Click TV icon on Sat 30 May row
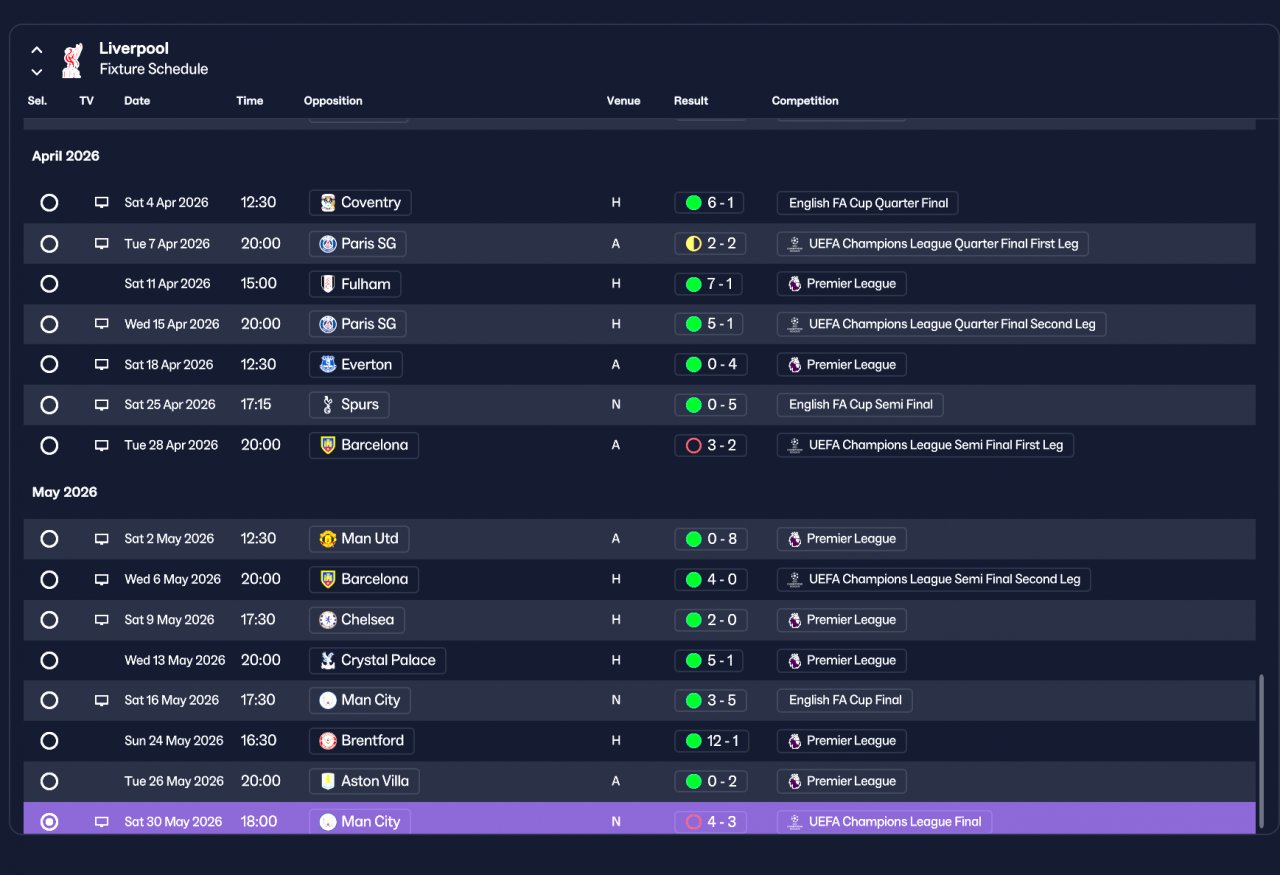This screenshot has width=1280, height=875. 101,822
